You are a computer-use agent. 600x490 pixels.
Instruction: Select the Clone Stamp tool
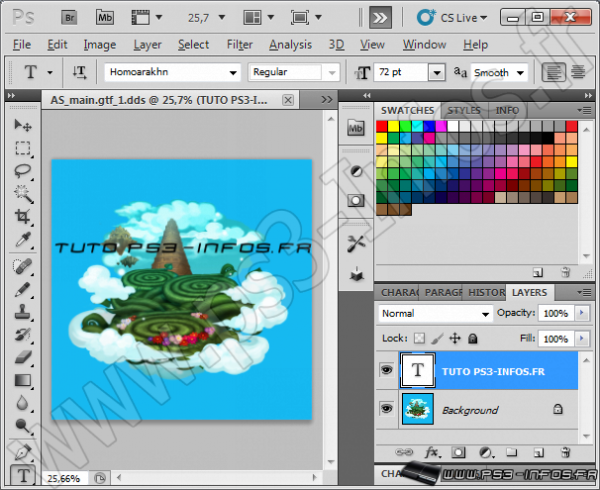23,312
